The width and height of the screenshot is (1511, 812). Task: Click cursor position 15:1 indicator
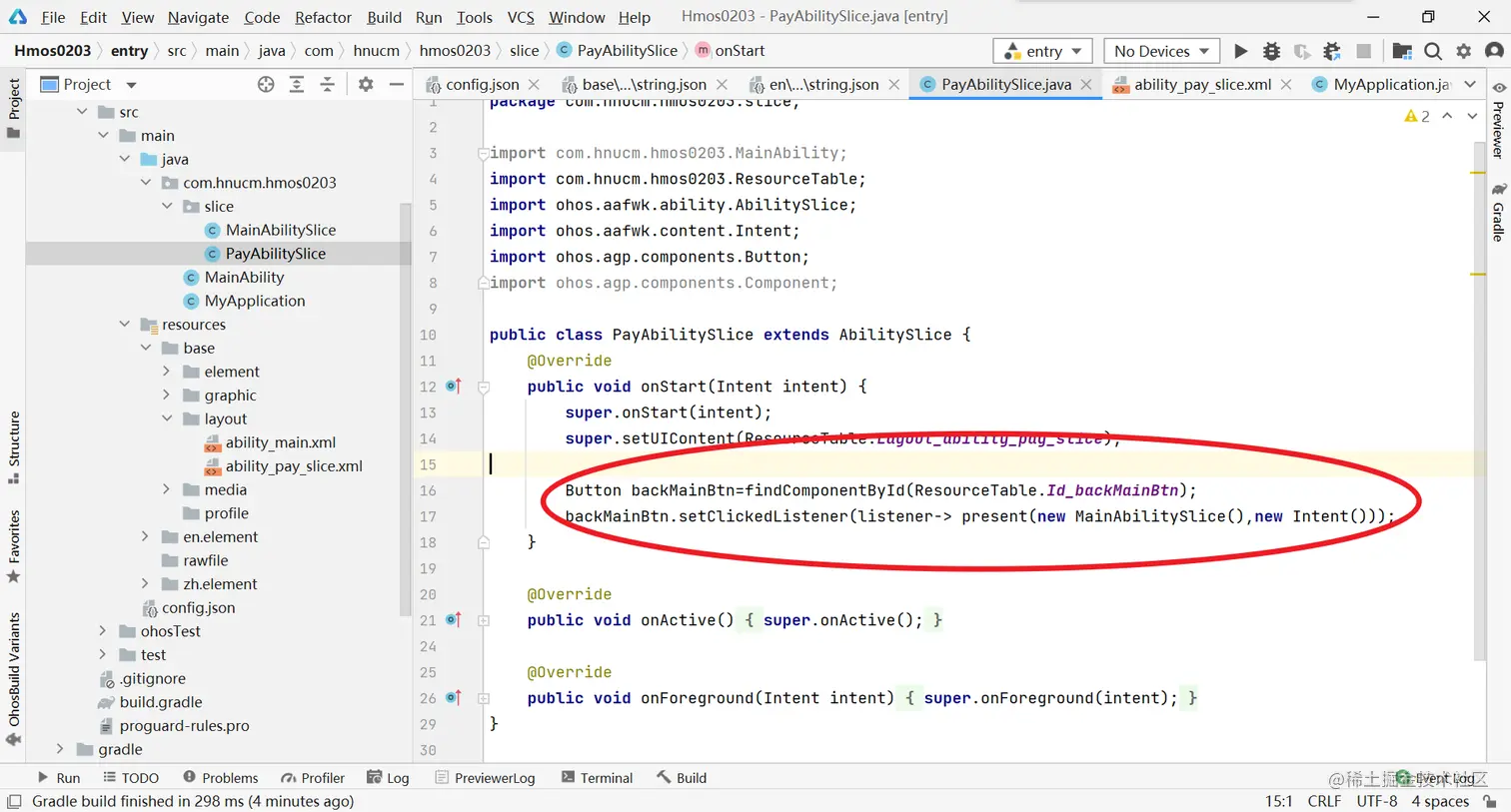(1278, 801)
